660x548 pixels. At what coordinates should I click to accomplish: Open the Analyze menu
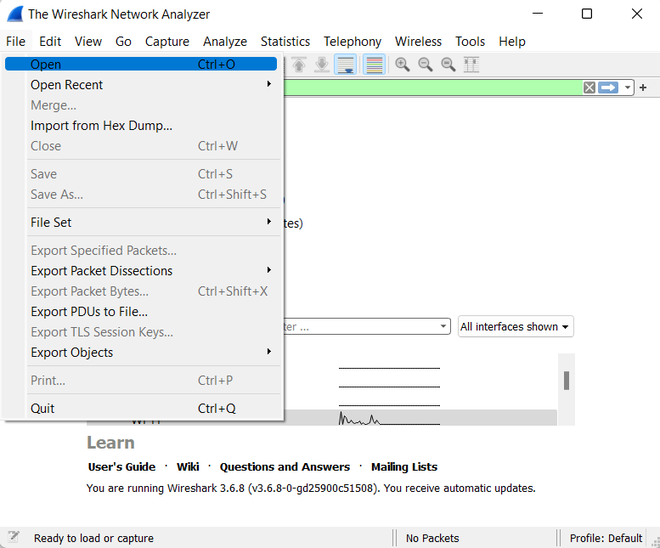click(x=225, y=41)
